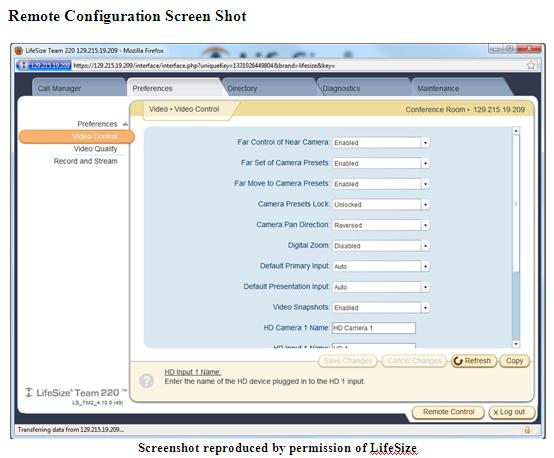The image size is (554, 458).
Task: Open Video Quality in the sidebar
Action: point(95,149)
